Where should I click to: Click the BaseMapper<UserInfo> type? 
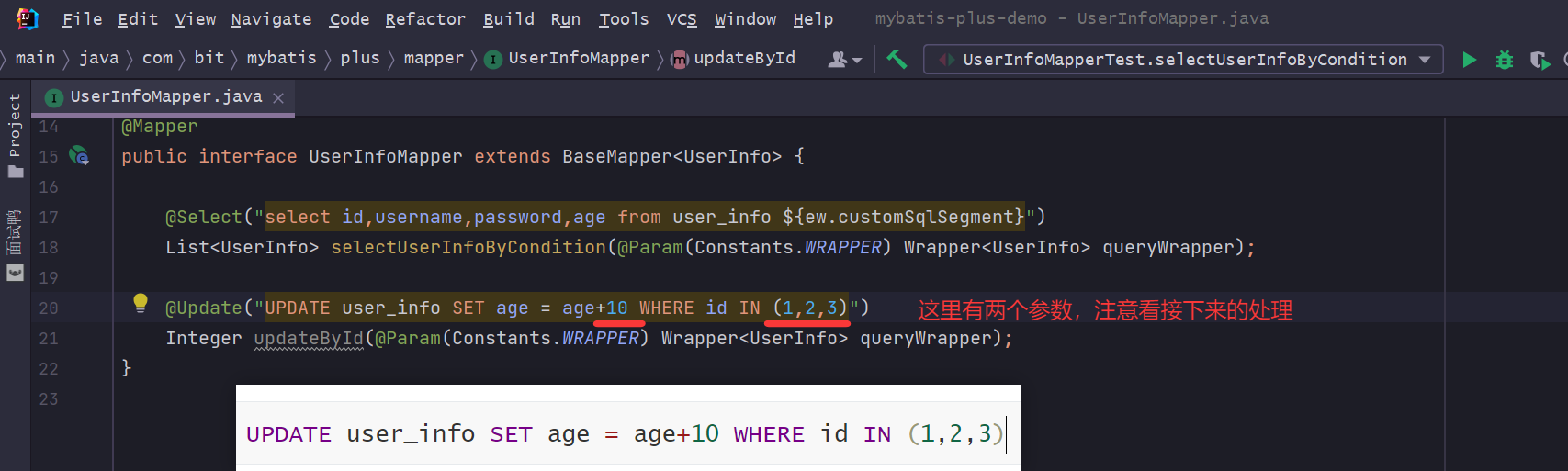[671, 156]
